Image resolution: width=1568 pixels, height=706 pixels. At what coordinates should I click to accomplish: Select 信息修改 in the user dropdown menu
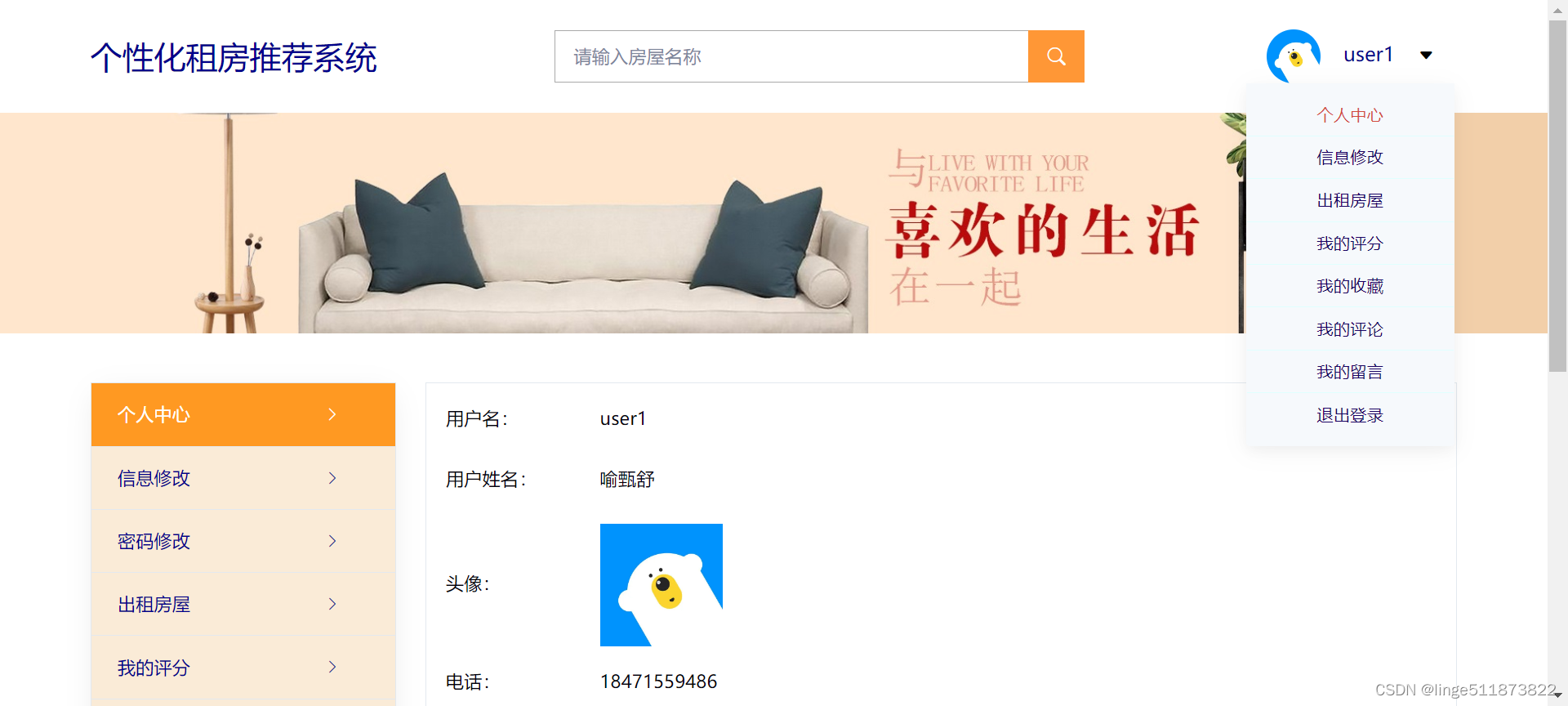(x=1350, y=157)
